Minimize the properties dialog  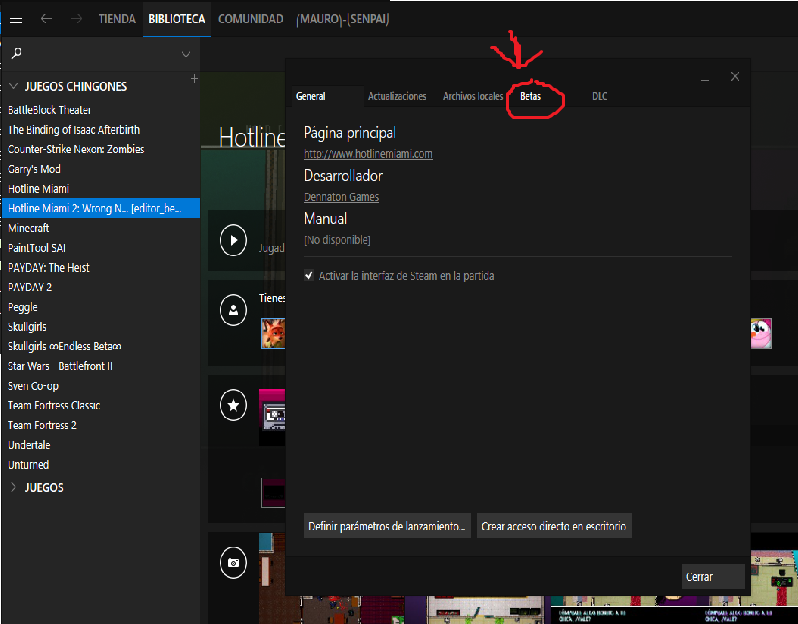click(705, 79)
